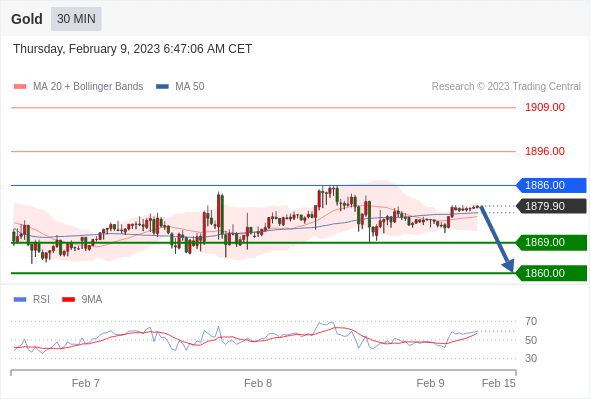
Task: Click the Feb 9 date axis label
Action: pyautogui.click(x=430, y=383)
